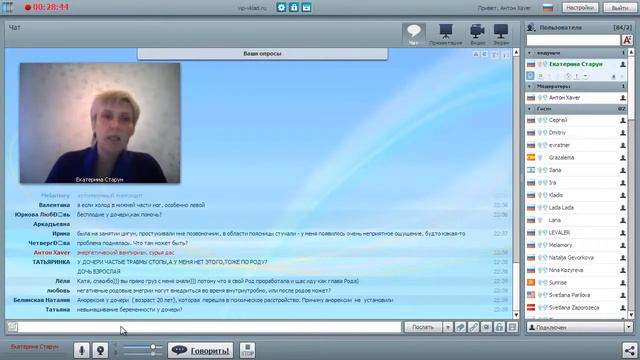Click the share icon at bottom right
Image resolution: width=640 pixels, height=360 pixels.
click(x=629, y=351)
